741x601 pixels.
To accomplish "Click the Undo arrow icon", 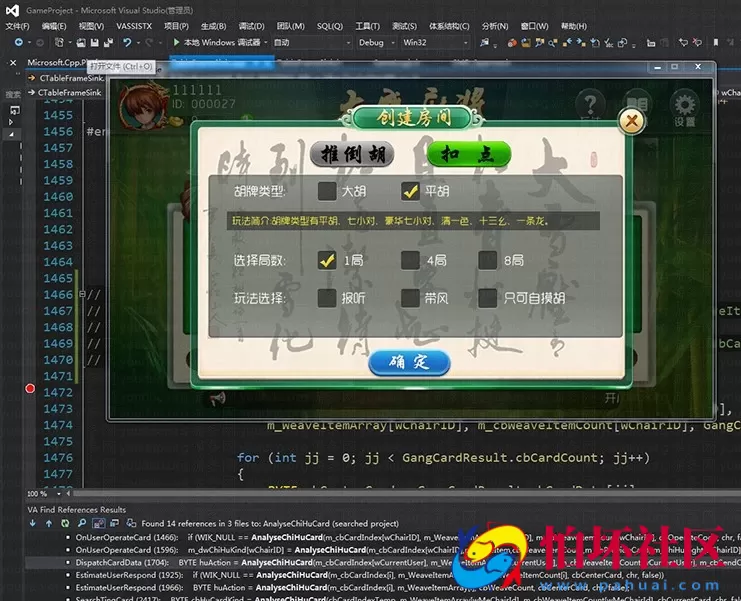I will pyautogui.click(x=127, y=43).
